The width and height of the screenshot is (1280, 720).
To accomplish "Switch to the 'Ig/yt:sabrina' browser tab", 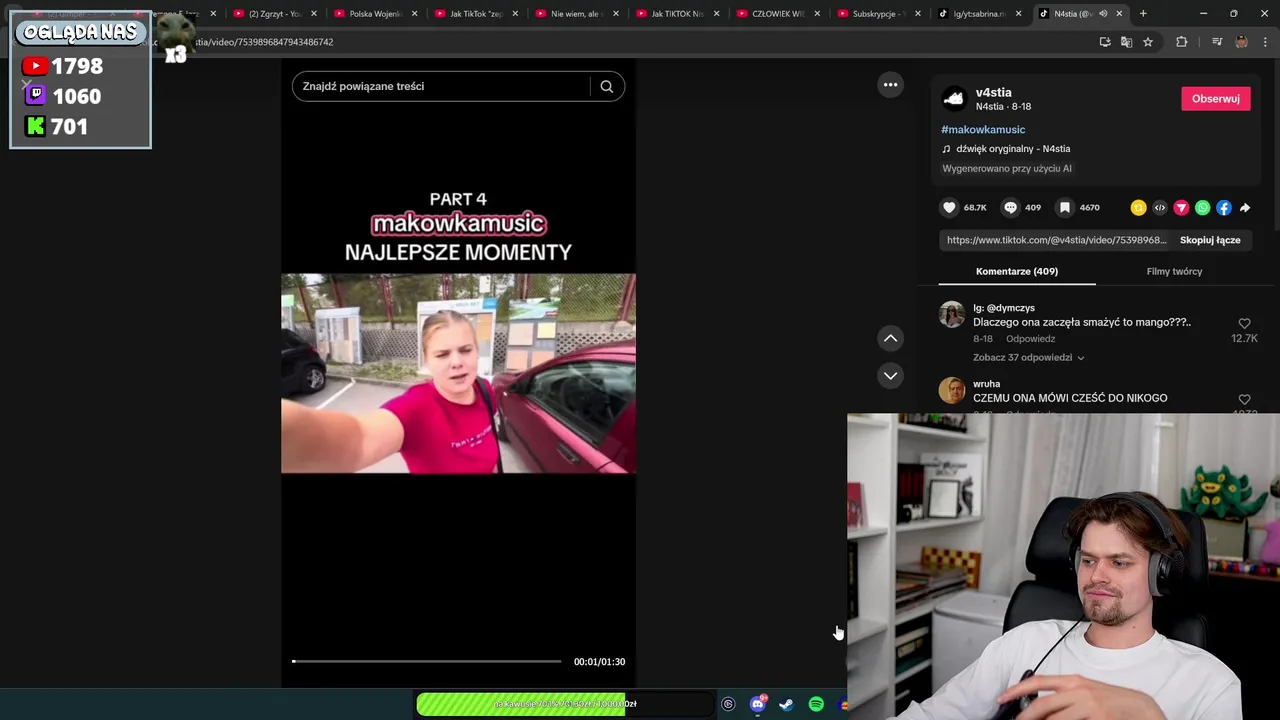I will pyautogui.click(x=979, y=14).
